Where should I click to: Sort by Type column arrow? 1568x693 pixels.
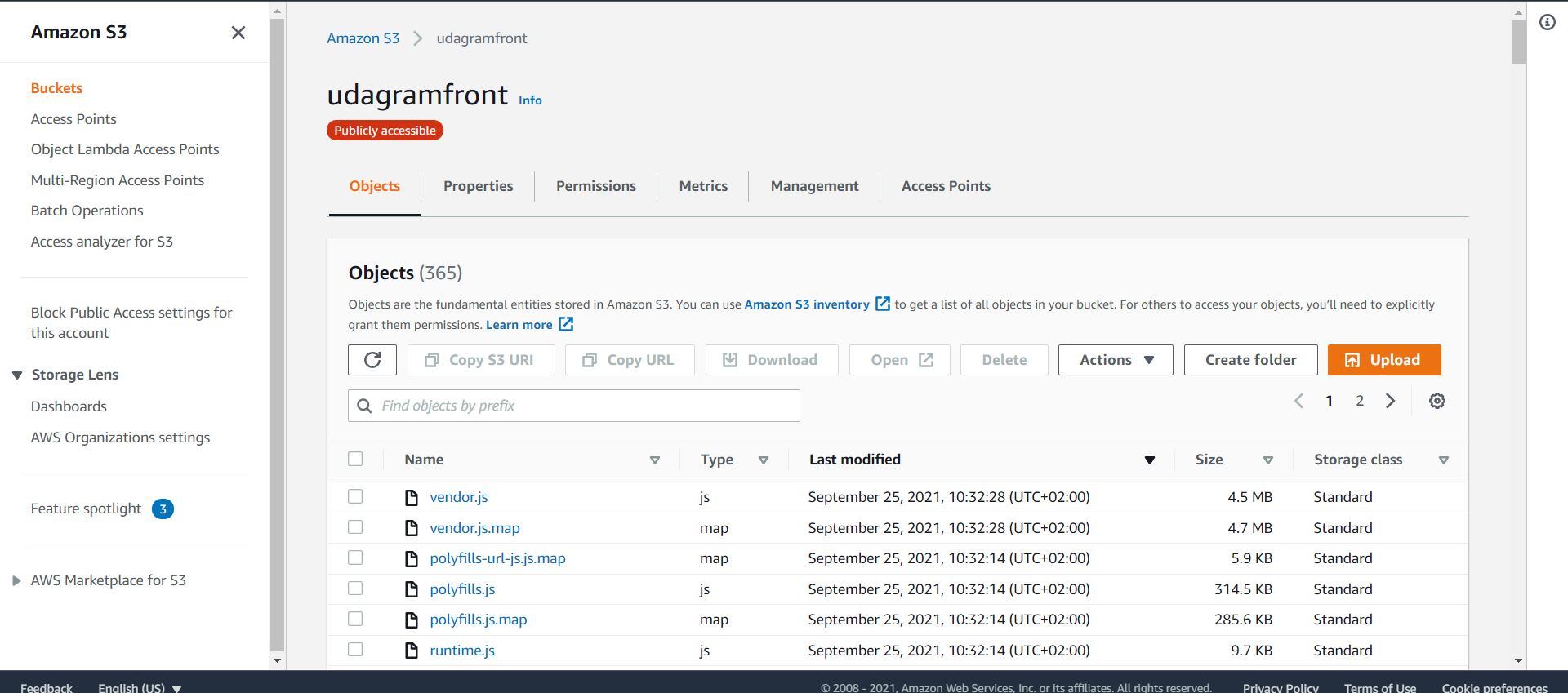(764, 460)
